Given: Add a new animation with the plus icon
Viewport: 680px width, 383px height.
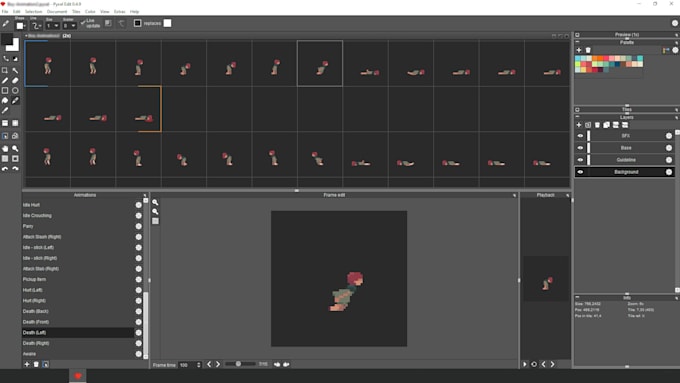Looking at the screenshot, I should coord(27,364).
